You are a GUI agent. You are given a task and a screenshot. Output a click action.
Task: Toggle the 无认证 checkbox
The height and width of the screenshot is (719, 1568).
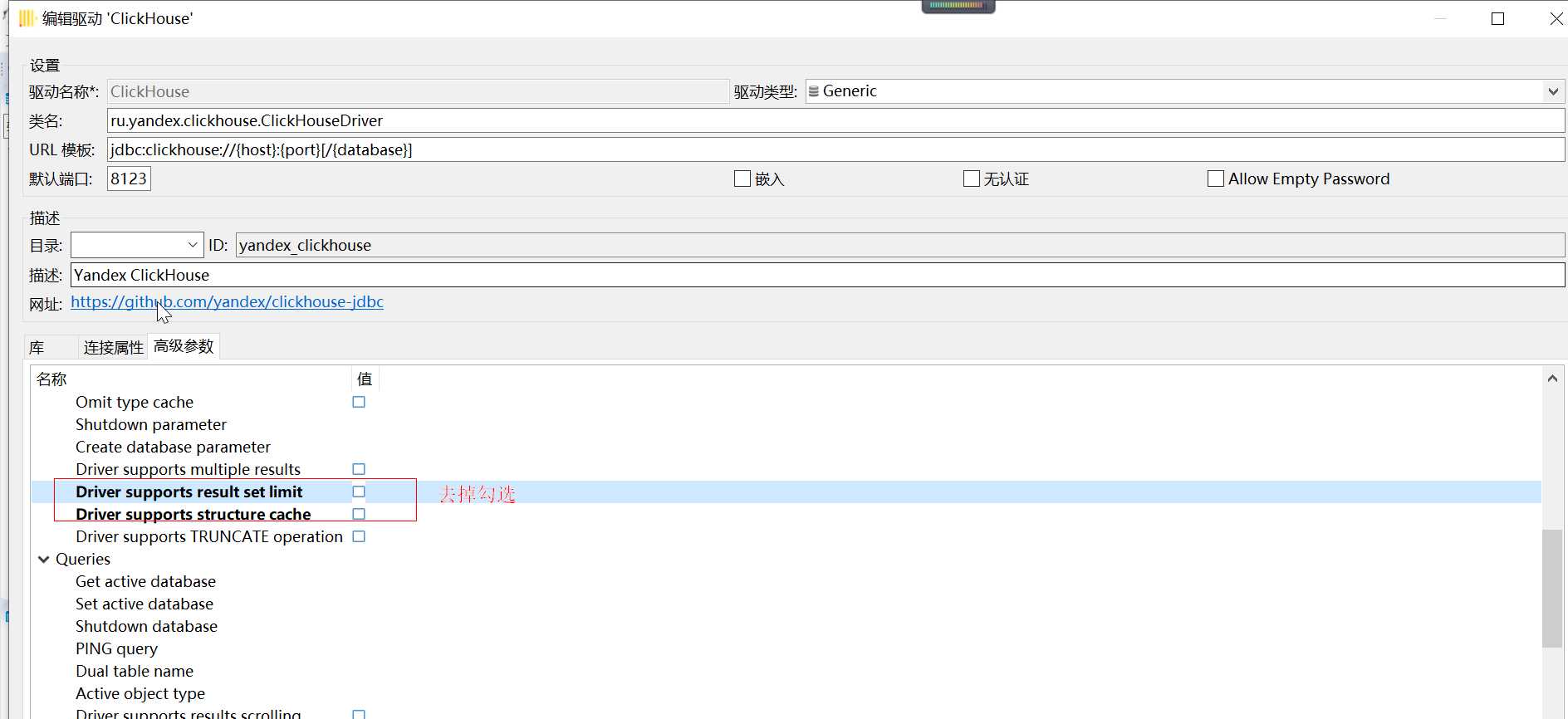point(971,179)
